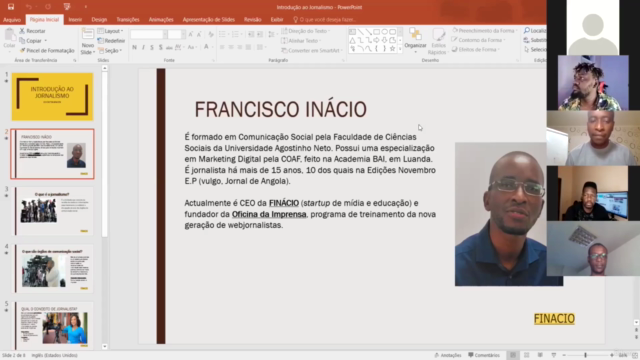Open the font name combo box
The width and height of the screenshot is (640, 360).
tap(149, 35)
